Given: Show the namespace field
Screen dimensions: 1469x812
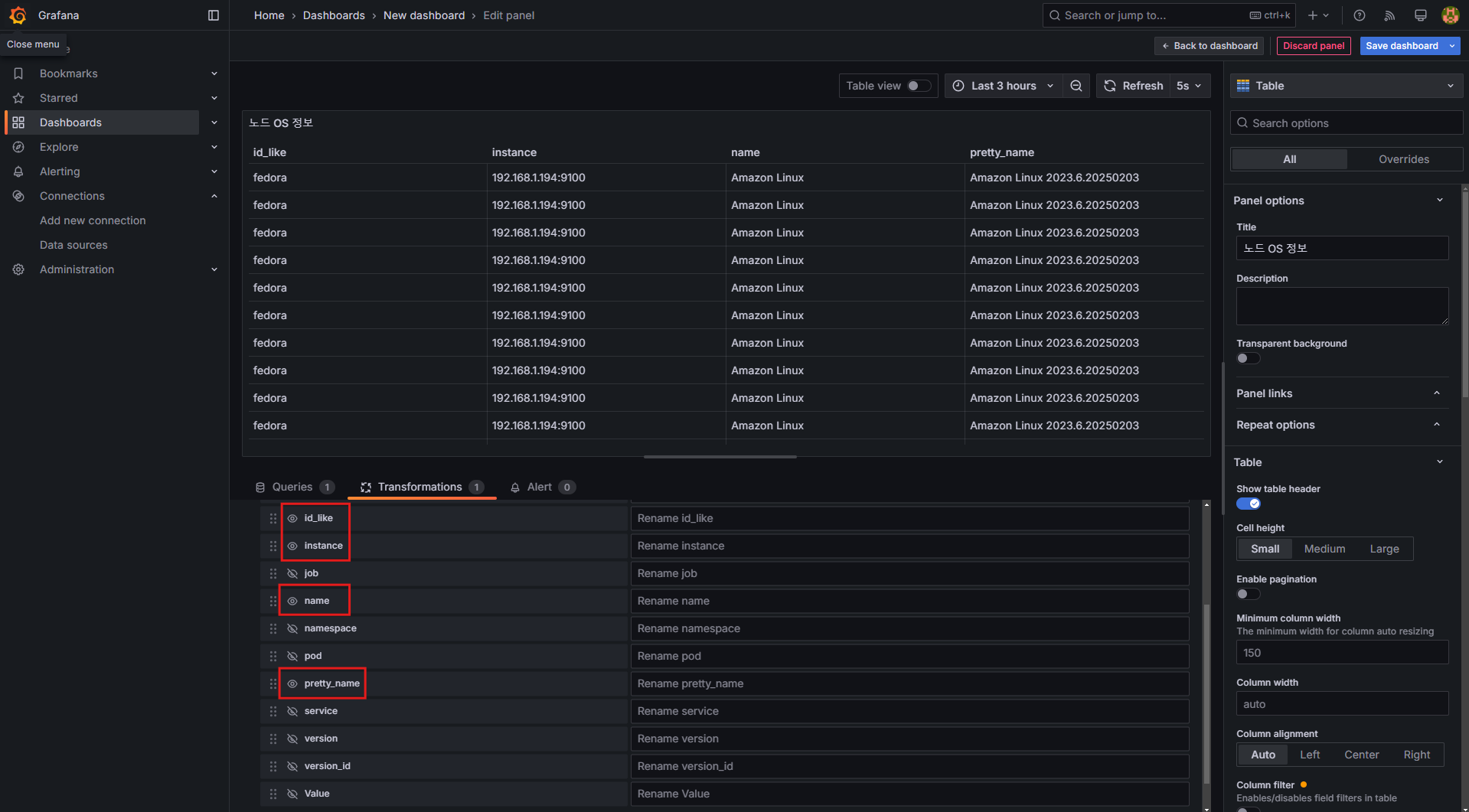Looking at the screenshot, I should coord(292,628).
